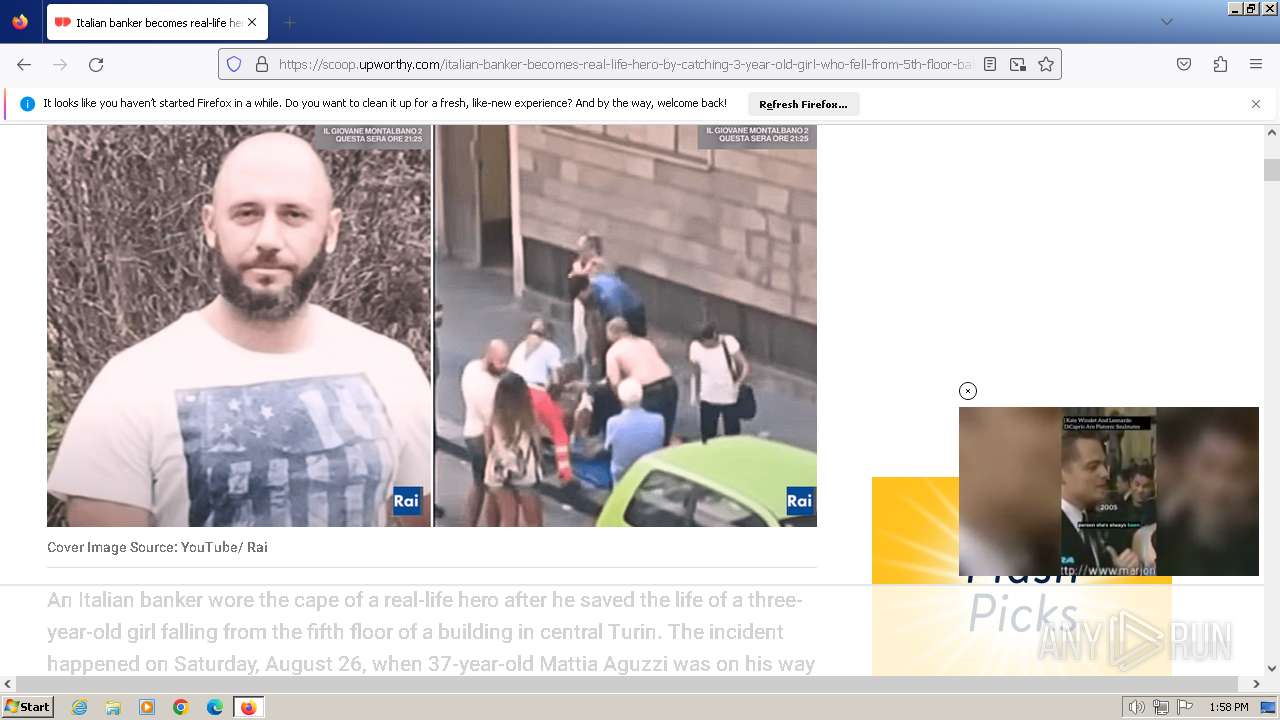Launch Microsoft Edge from taskbar

tap(215, 707)
